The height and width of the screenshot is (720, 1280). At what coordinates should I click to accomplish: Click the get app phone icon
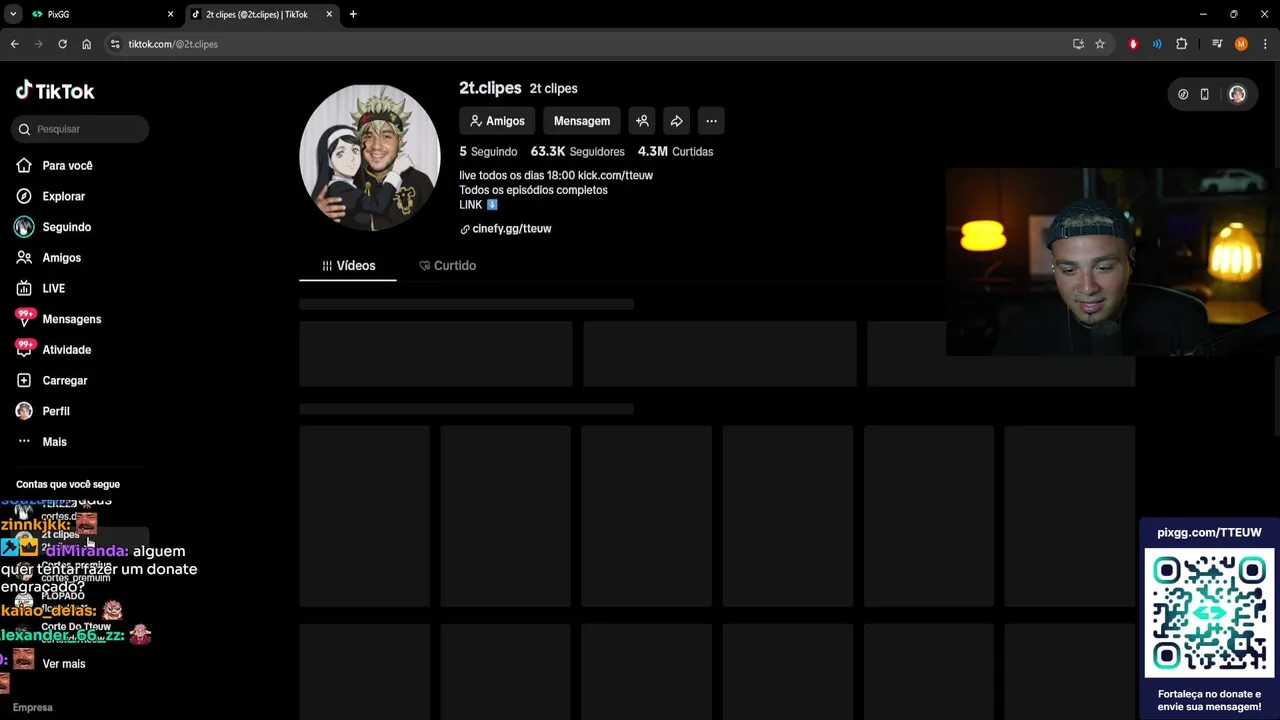click(x=1204, y=94)
